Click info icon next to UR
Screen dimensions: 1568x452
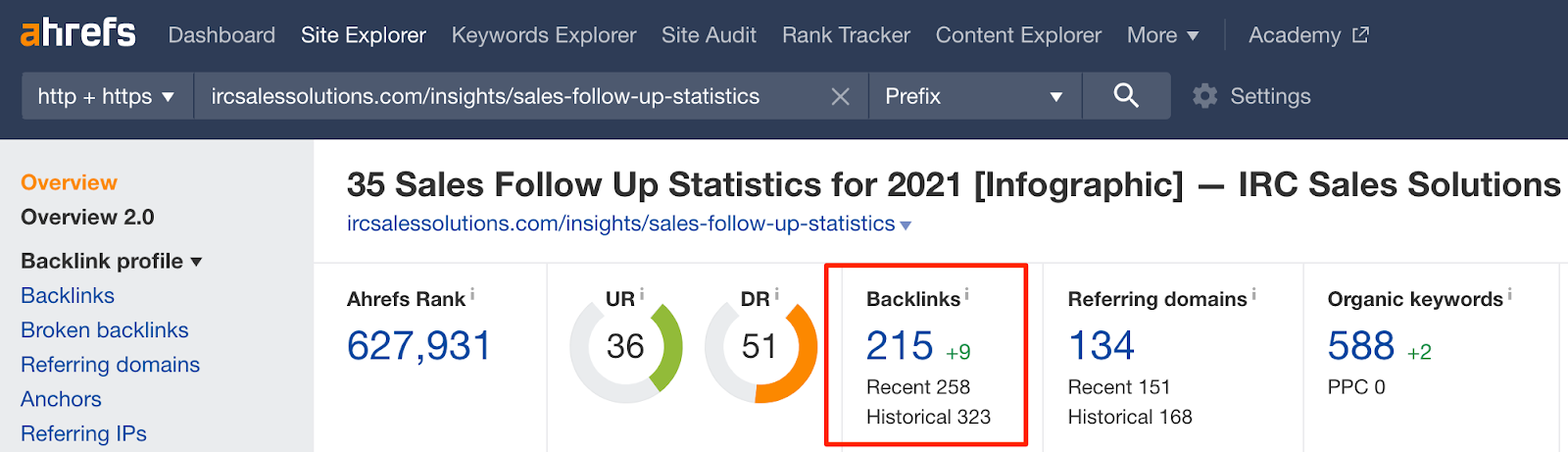pyautogui.click(x=642, y=293)
